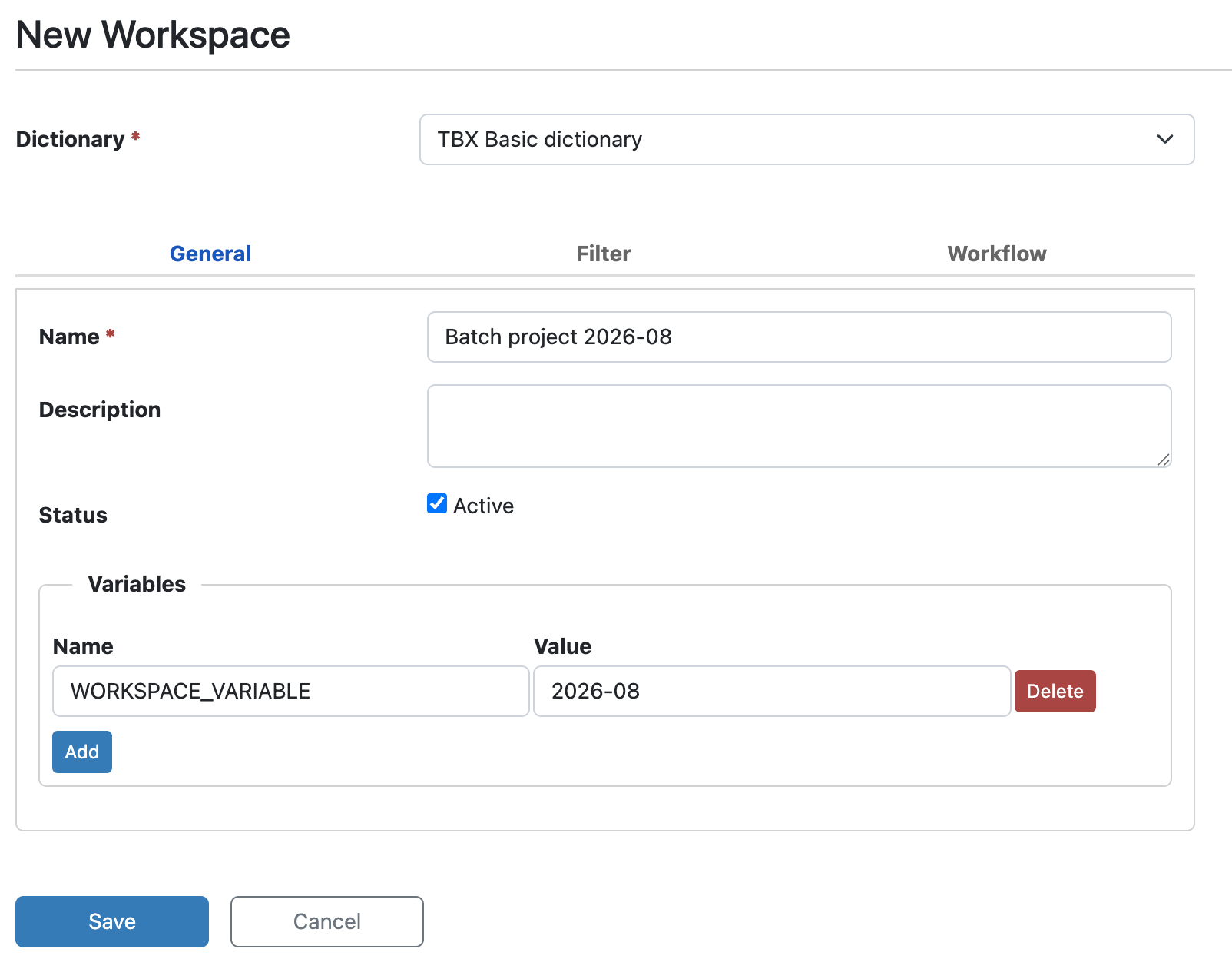Click the New Workspace heading
The width and height of the screenshot is (1232, 959).
153,35
